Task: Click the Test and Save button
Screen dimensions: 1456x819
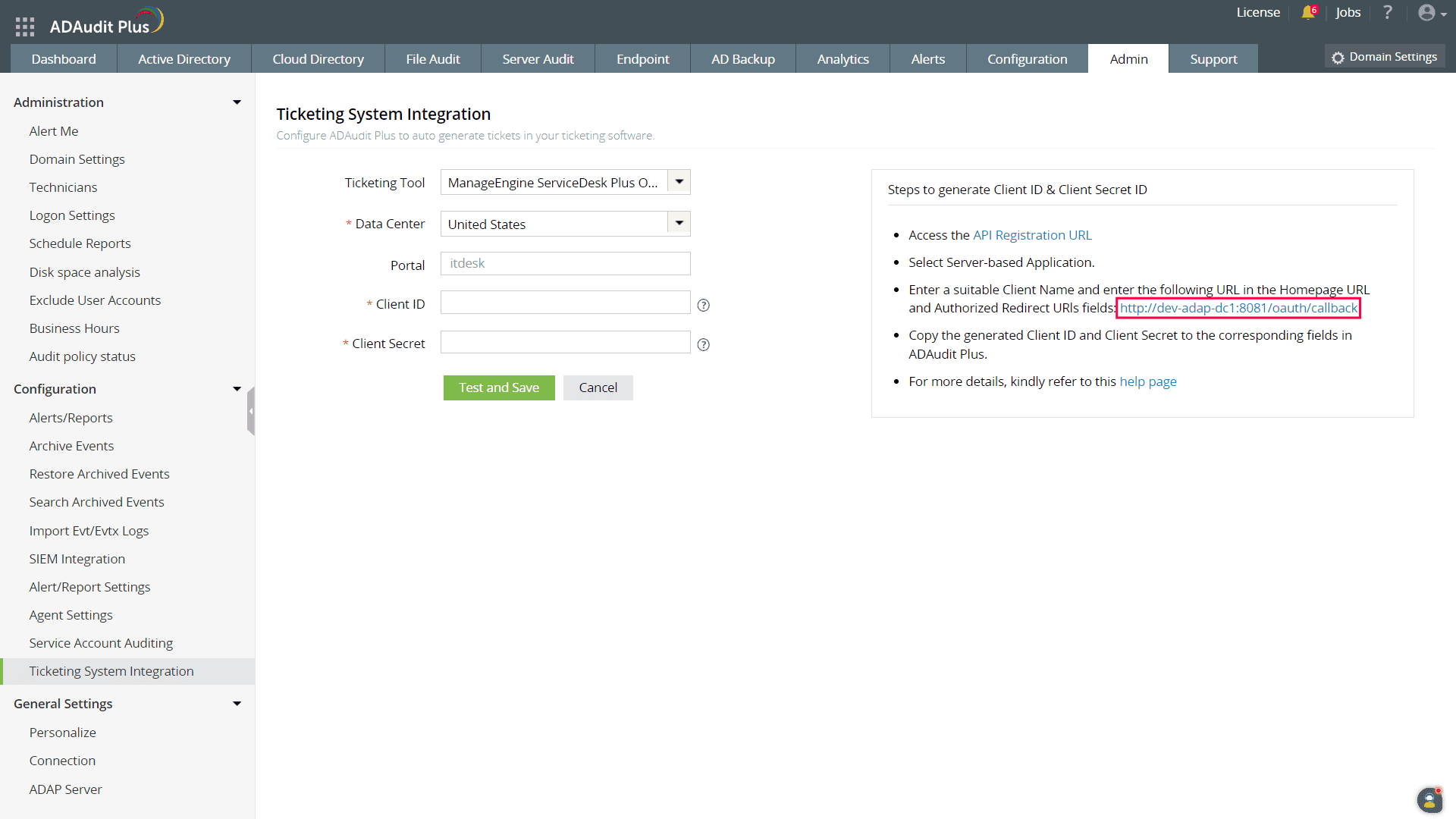Action: [498, 388]
